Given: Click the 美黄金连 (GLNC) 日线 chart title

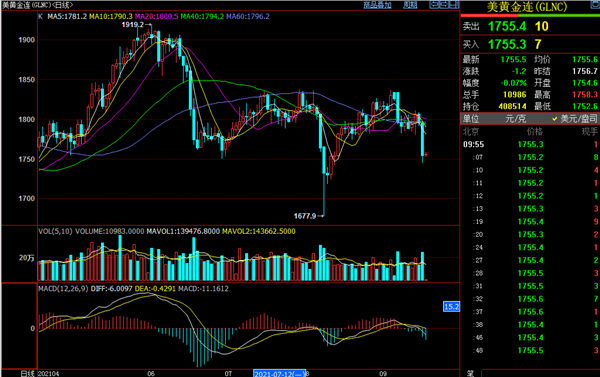Looking at the screenshot, I should (x=37, y=5).
